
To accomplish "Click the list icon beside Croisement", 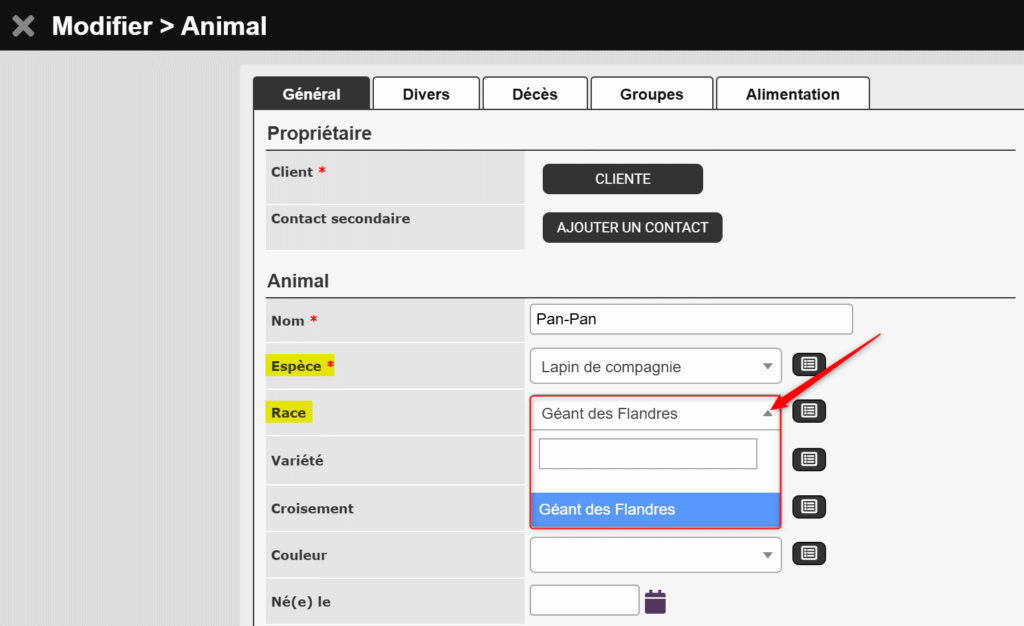I will pyautogui.click(x=809, y=507).
